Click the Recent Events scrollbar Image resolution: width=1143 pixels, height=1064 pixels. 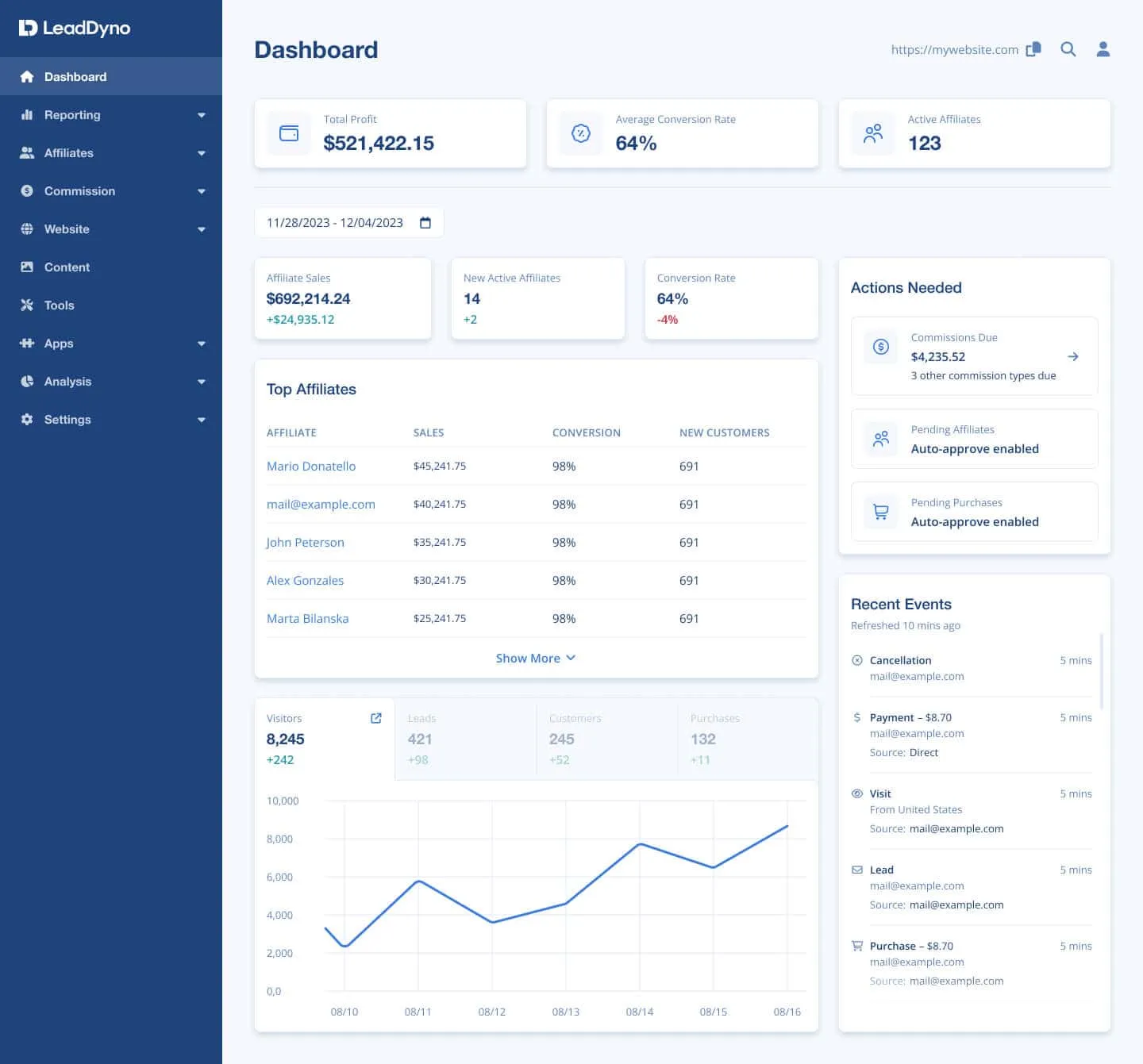coord(1101,671)
